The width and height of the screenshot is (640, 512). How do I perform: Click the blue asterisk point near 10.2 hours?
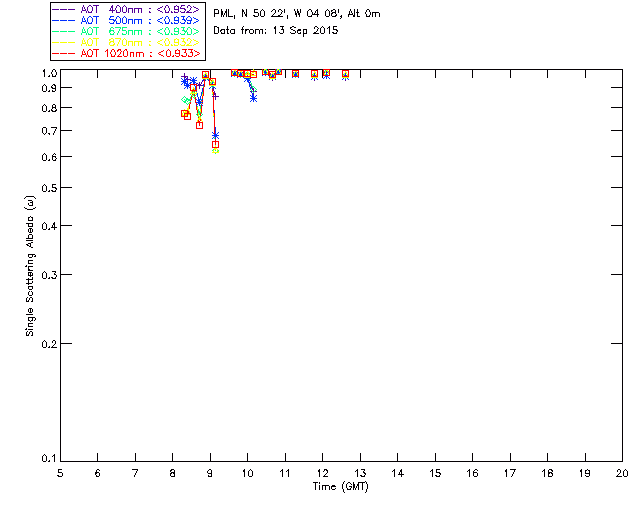coord(253,98)
